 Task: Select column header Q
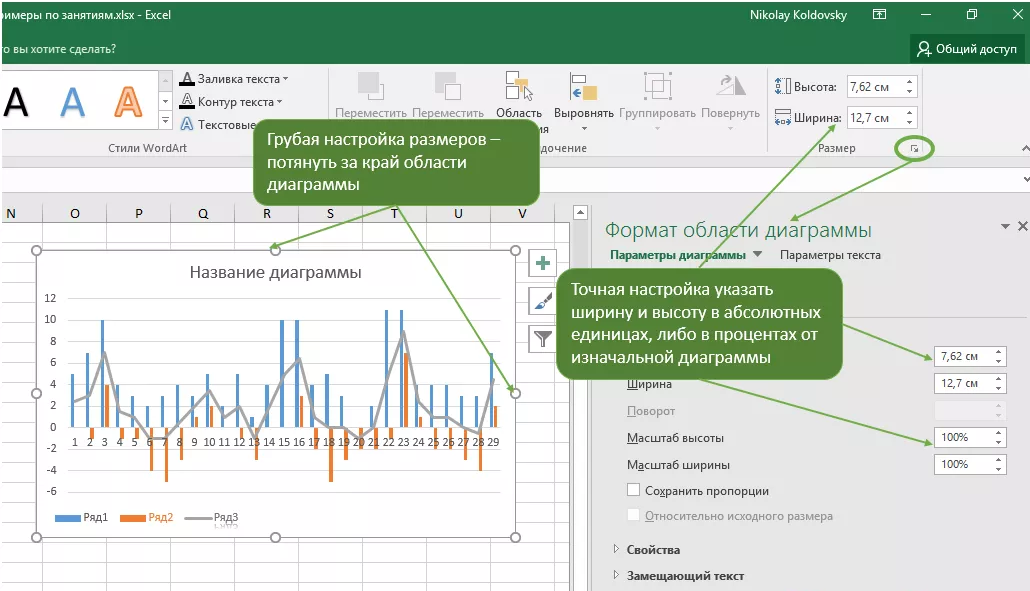point(203,213)
